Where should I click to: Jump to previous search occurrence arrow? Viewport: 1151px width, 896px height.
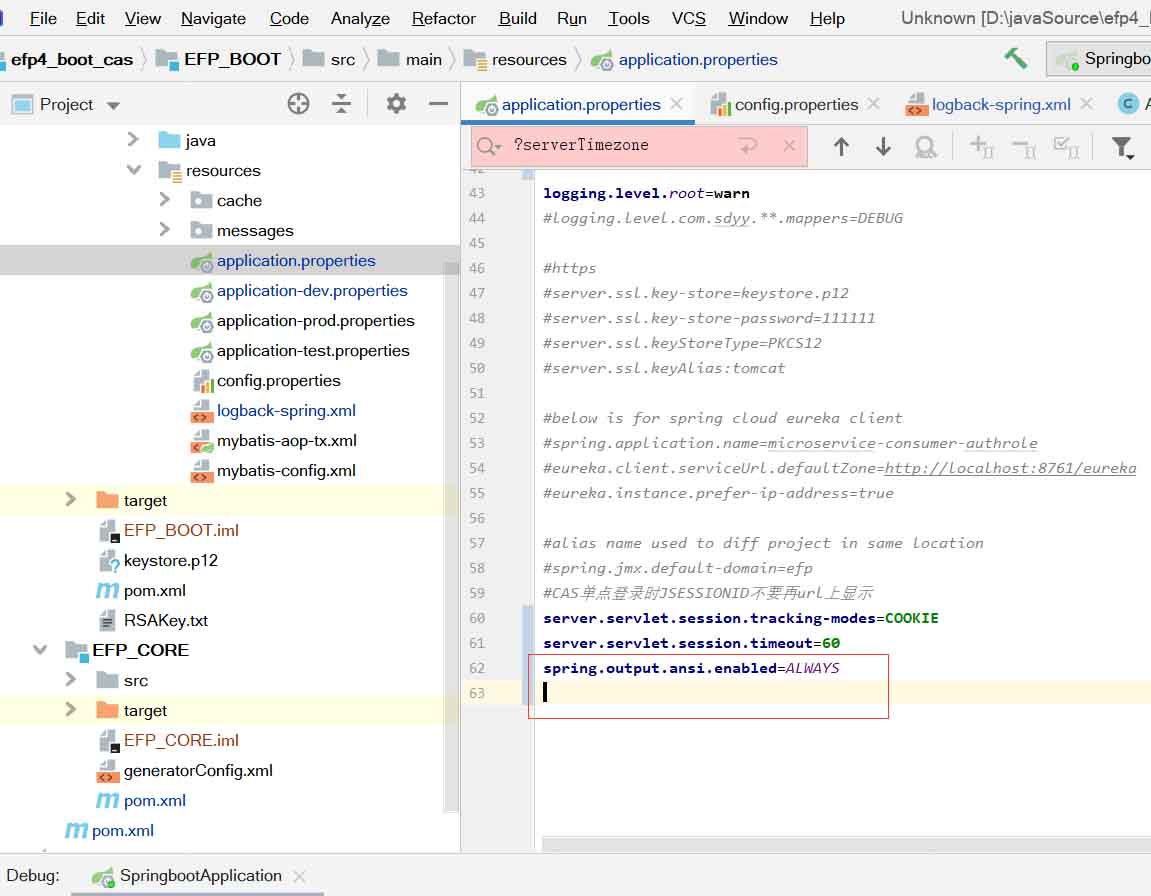click(x=841, y=147)
